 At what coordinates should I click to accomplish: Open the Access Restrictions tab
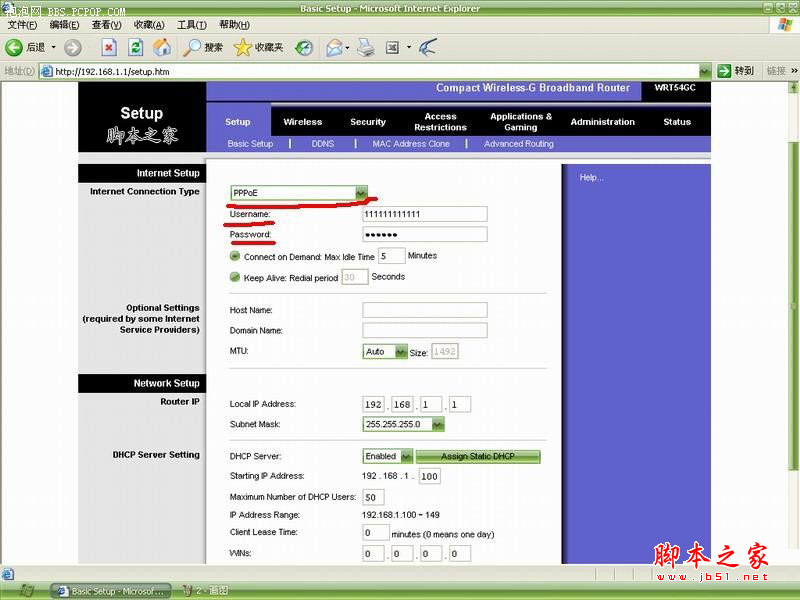coord(440,122)
